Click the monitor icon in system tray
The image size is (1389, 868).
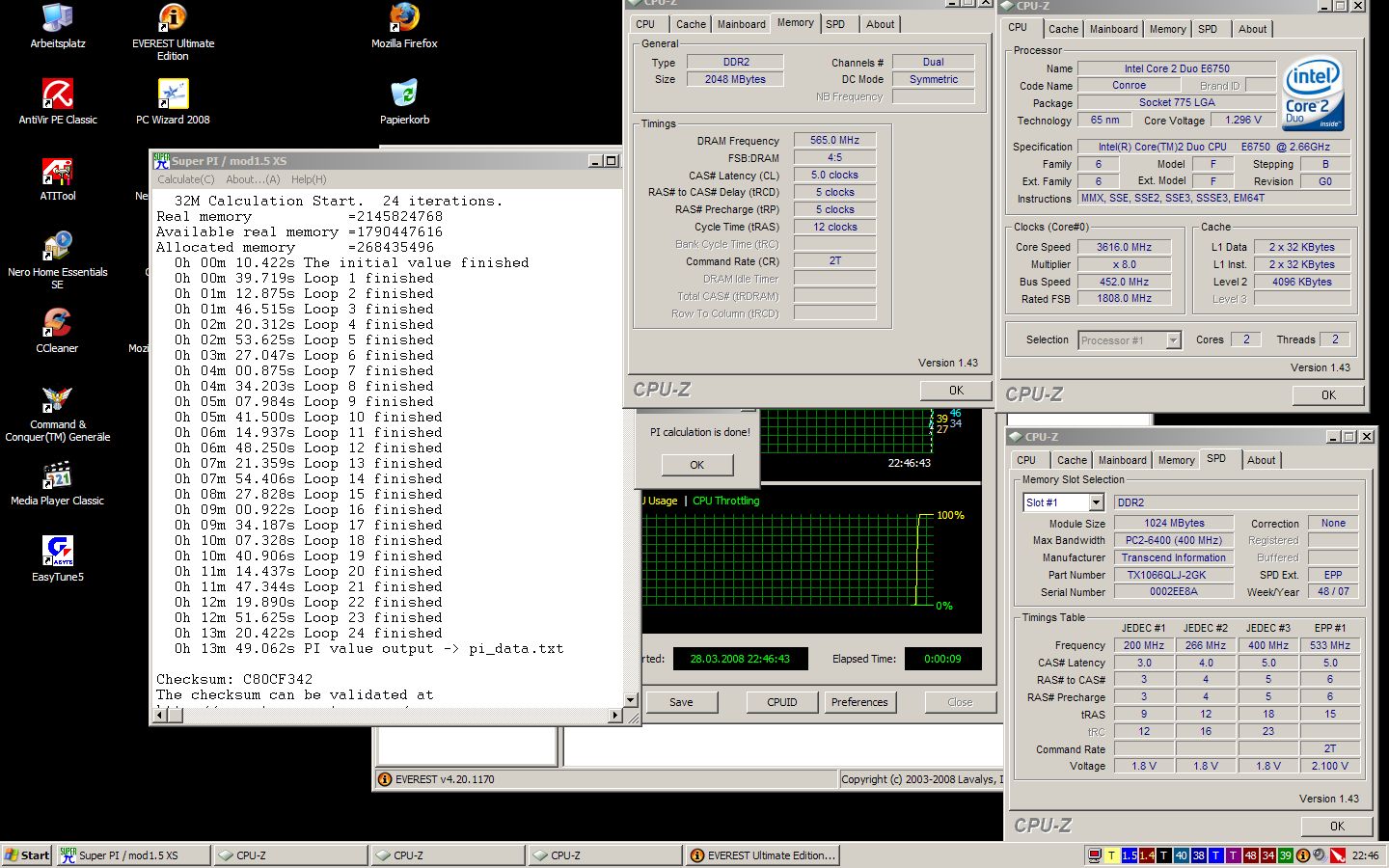[x=1094, y=855]
